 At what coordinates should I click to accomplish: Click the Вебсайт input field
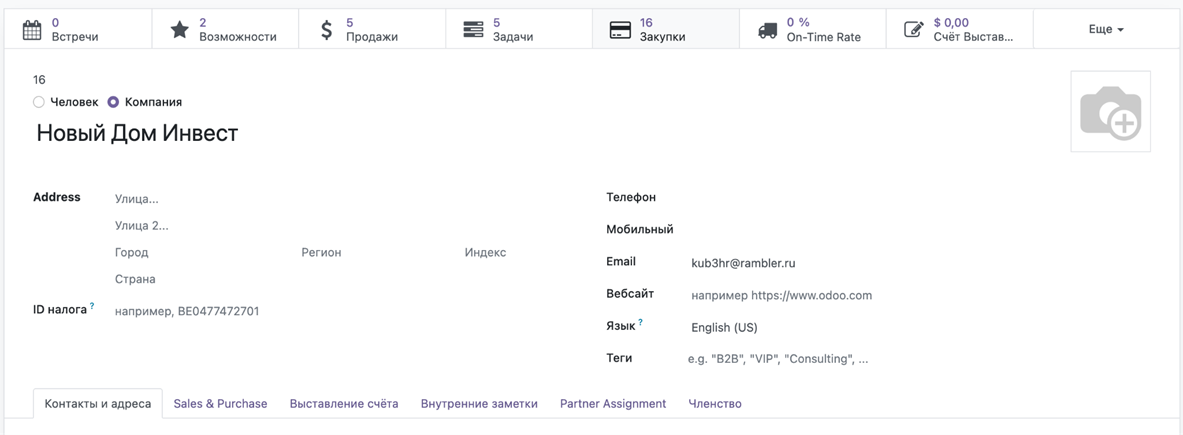(x=800, y=295)
